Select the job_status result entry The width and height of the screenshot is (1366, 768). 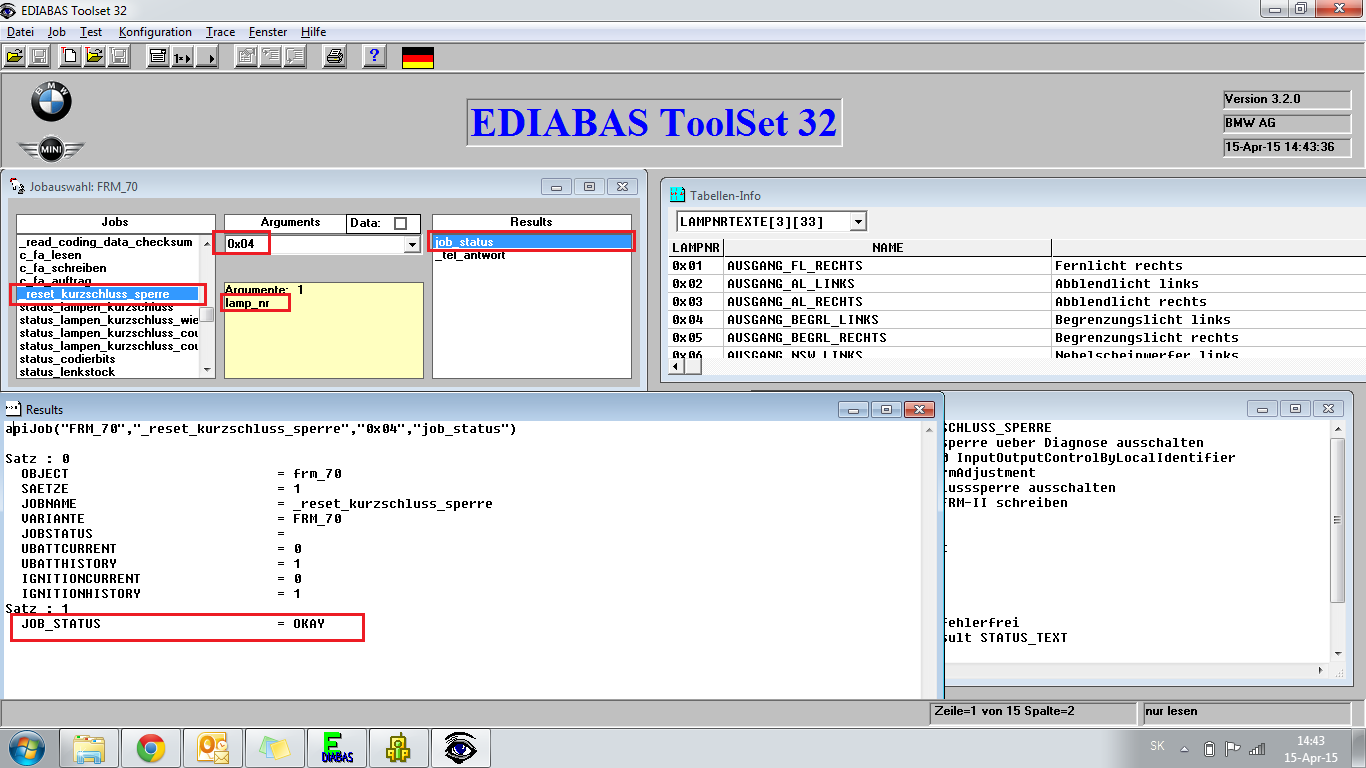[x=464, y=242]
